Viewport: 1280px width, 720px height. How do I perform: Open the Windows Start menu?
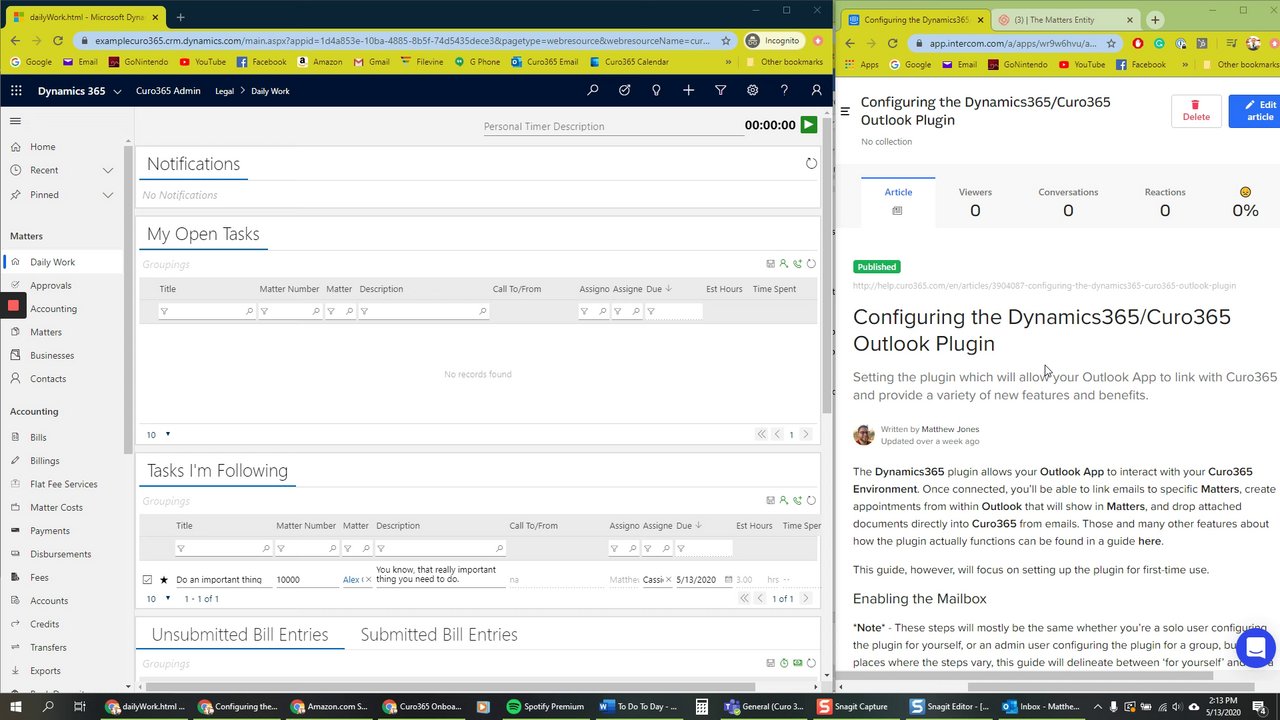point(15,706)
